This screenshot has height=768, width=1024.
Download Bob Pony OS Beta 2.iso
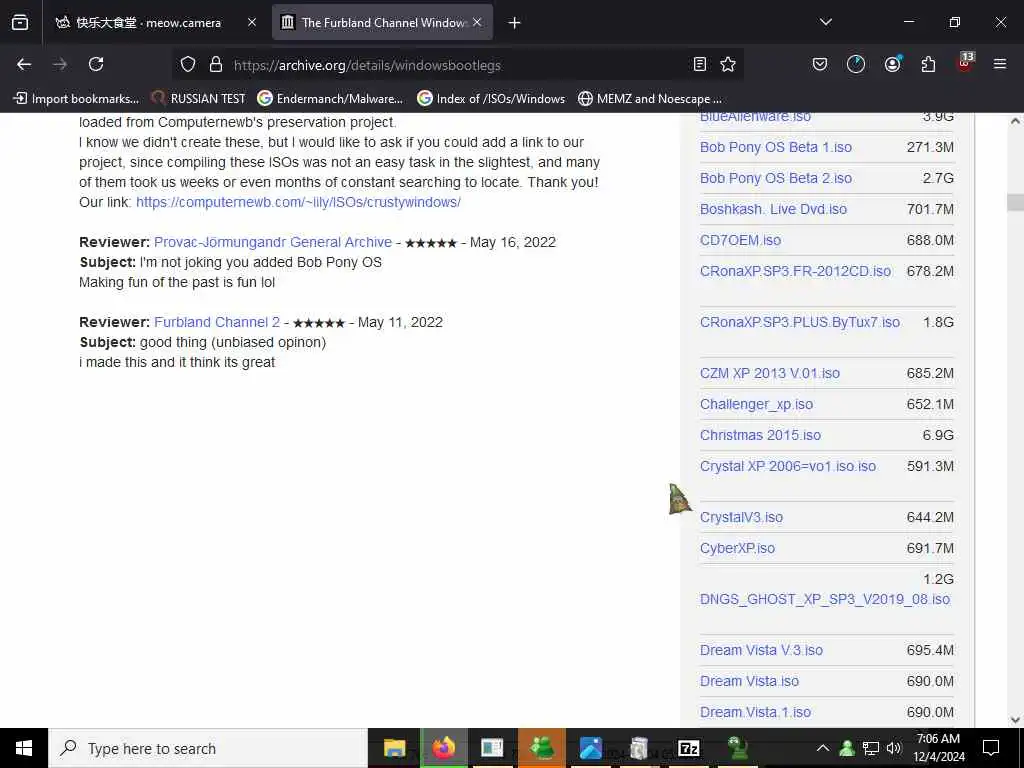point(776,178)
